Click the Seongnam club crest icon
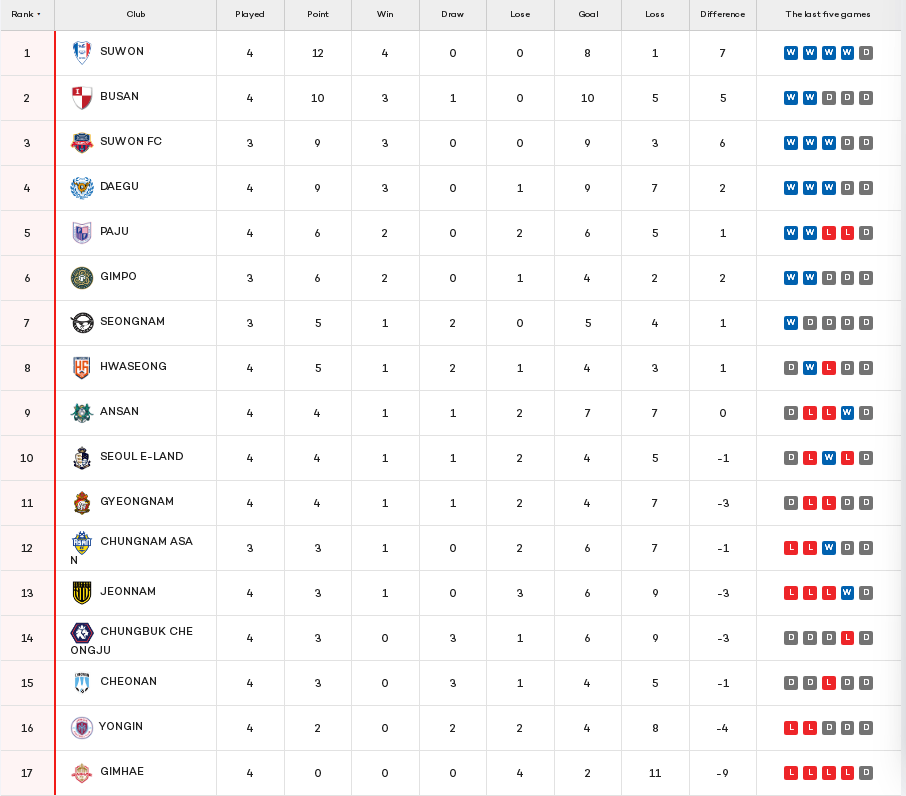 pyautogui.click(x=82, y=323)
